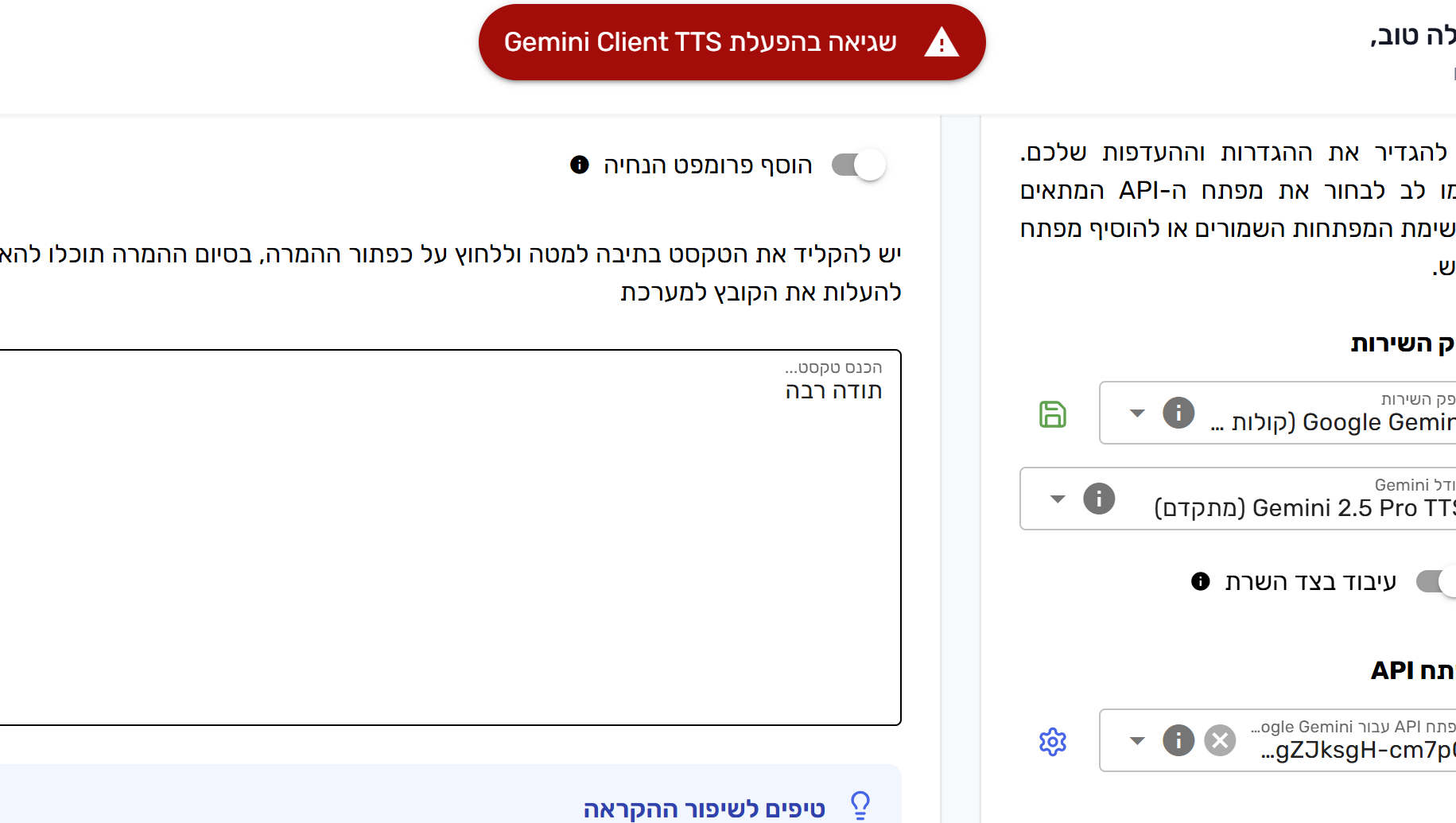Click the green save icon beside the service provider
The image size is (1456, 823).
click(1053, 414)
